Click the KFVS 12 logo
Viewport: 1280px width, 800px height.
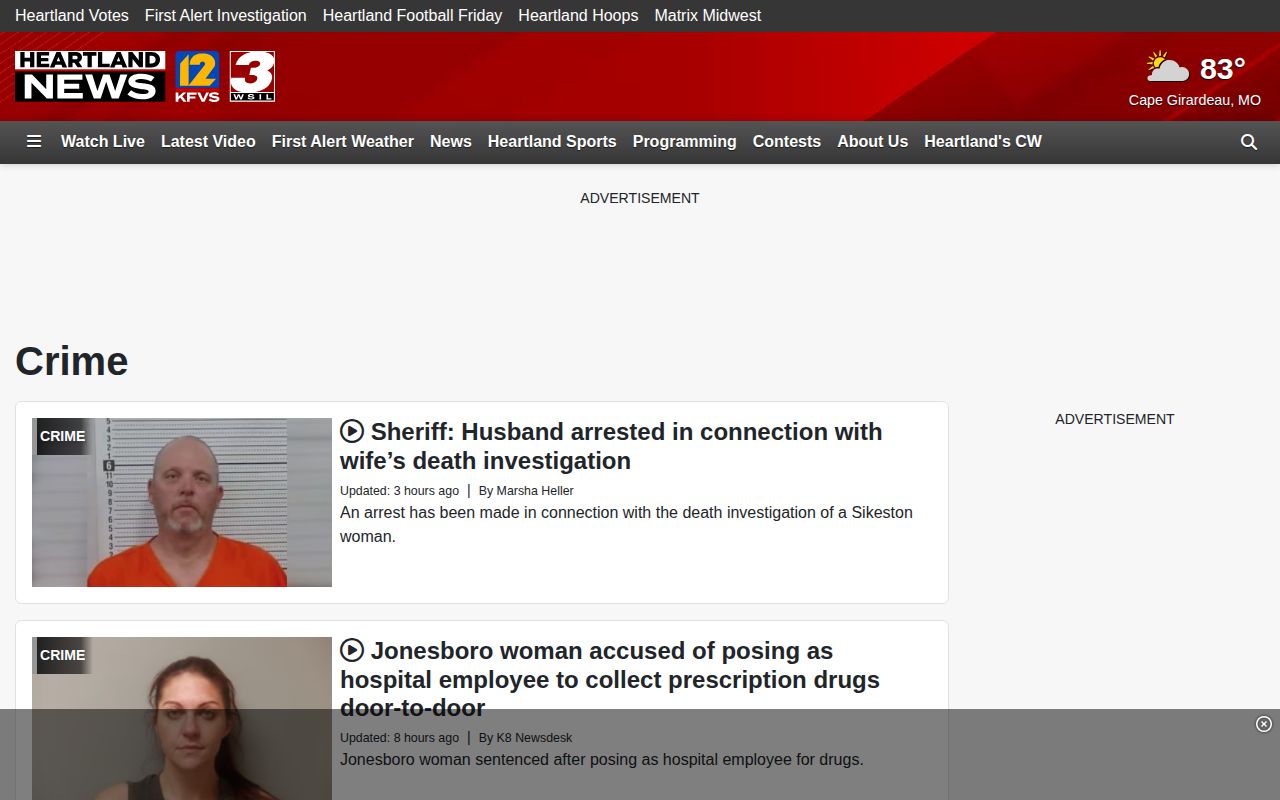(x=197, y=77)
